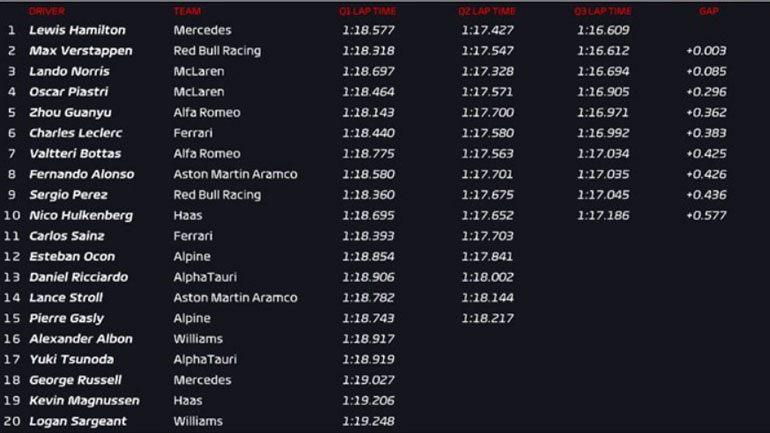Viewport: 770px width, 433px height.
Task: Click the GAP column header
Action: pyautogui.click(x=708, y=11)
